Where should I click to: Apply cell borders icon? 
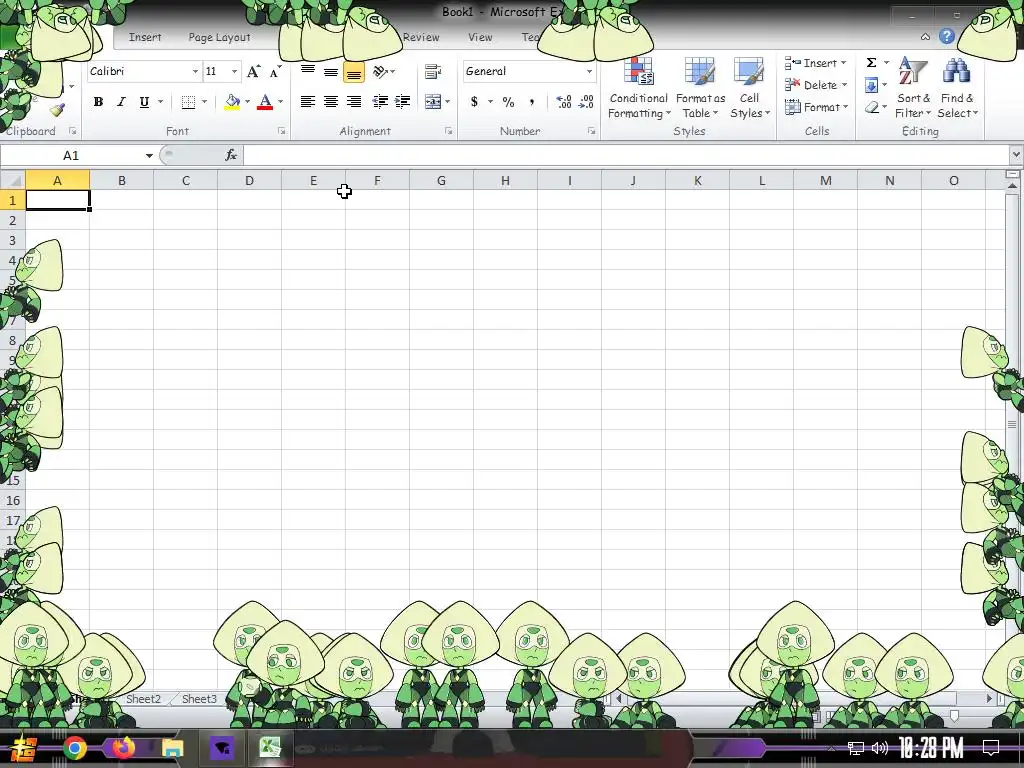188,102
